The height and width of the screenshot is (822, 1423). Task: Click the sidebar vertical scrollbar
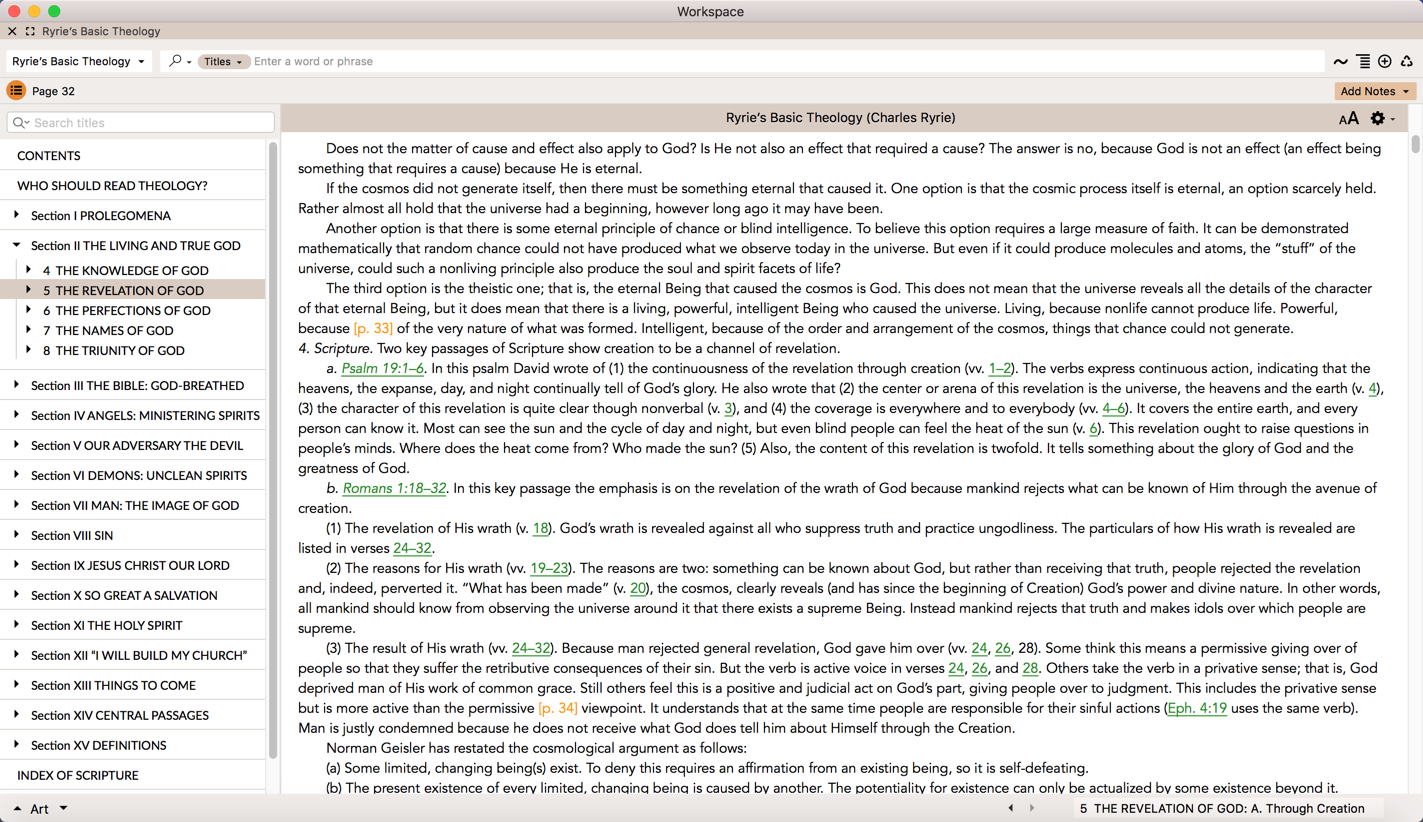click(272, 450)
